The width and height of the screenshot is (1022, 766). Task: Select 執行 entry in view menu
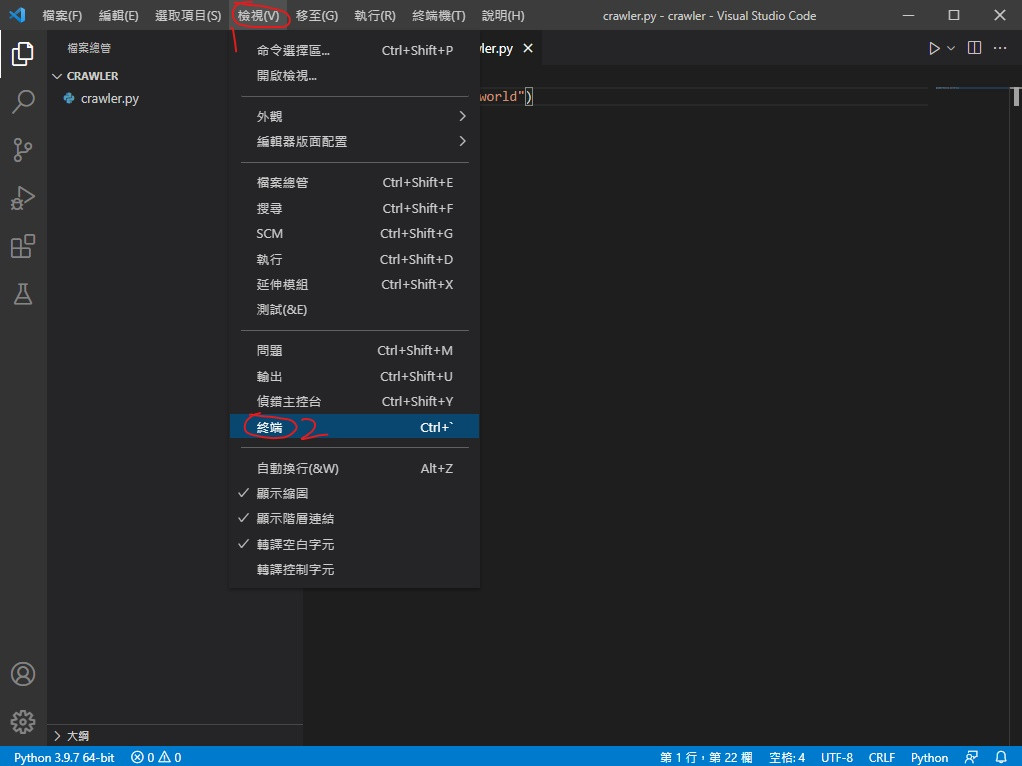(x=355, y=259)
